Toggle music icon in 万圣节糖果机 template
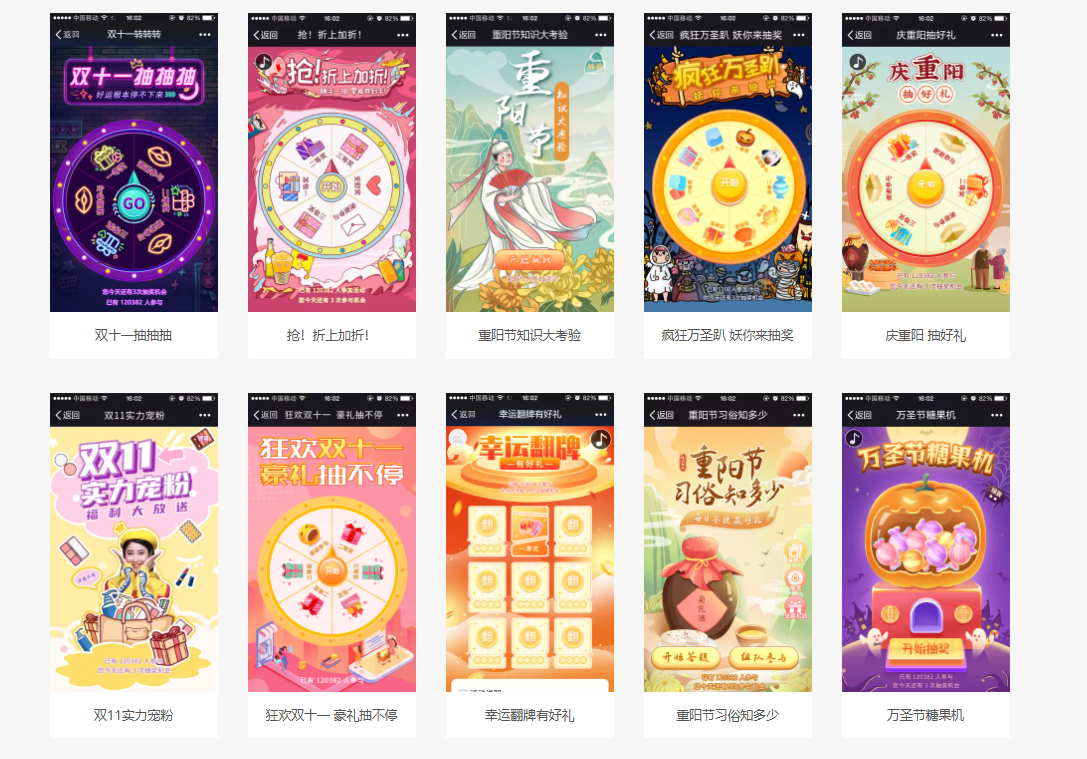This screenshot has width=1087, height=759. pos(854,438)
